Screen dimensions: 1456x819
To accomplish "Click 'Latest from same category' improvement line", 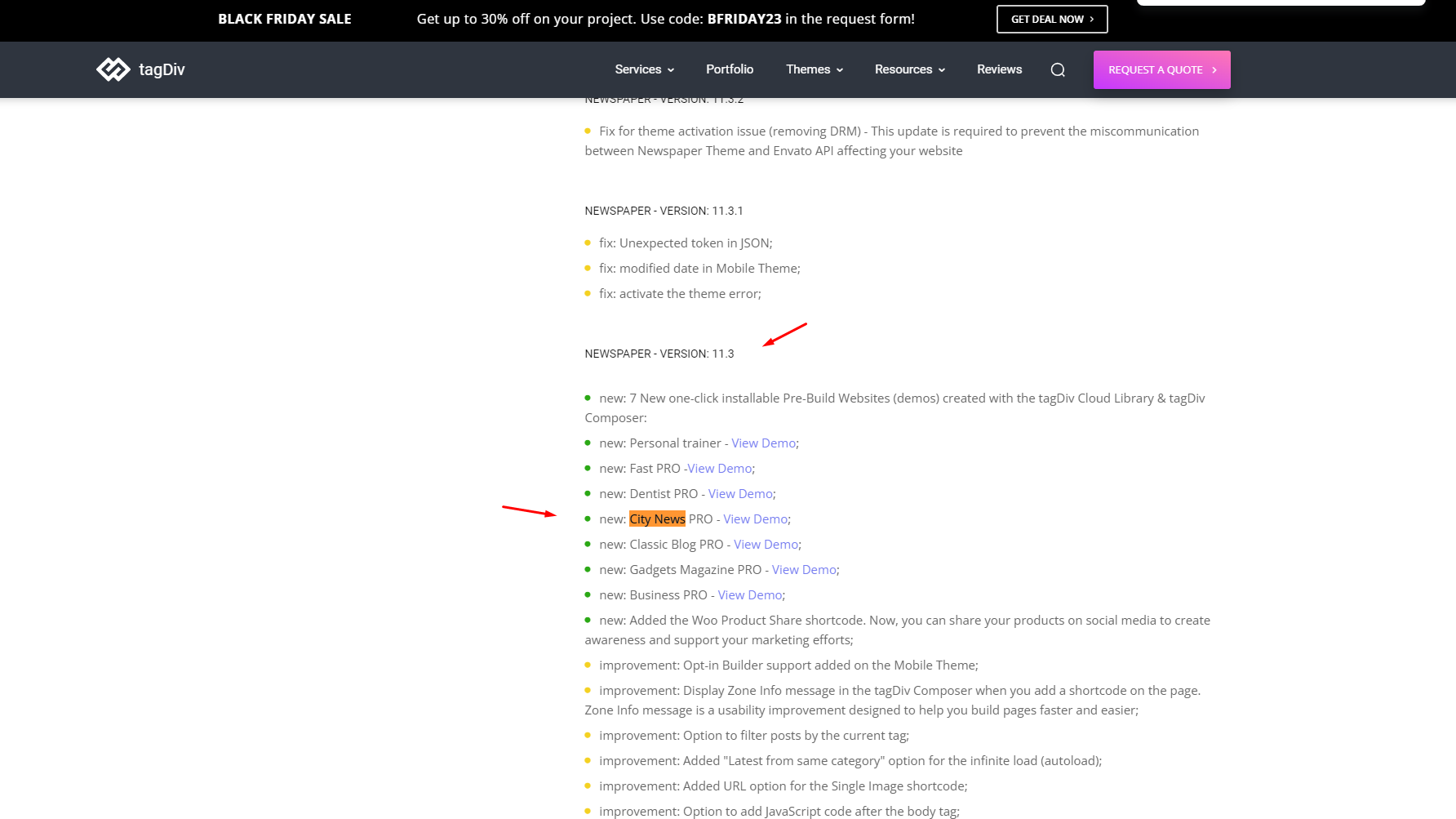I will click(850, 760).
